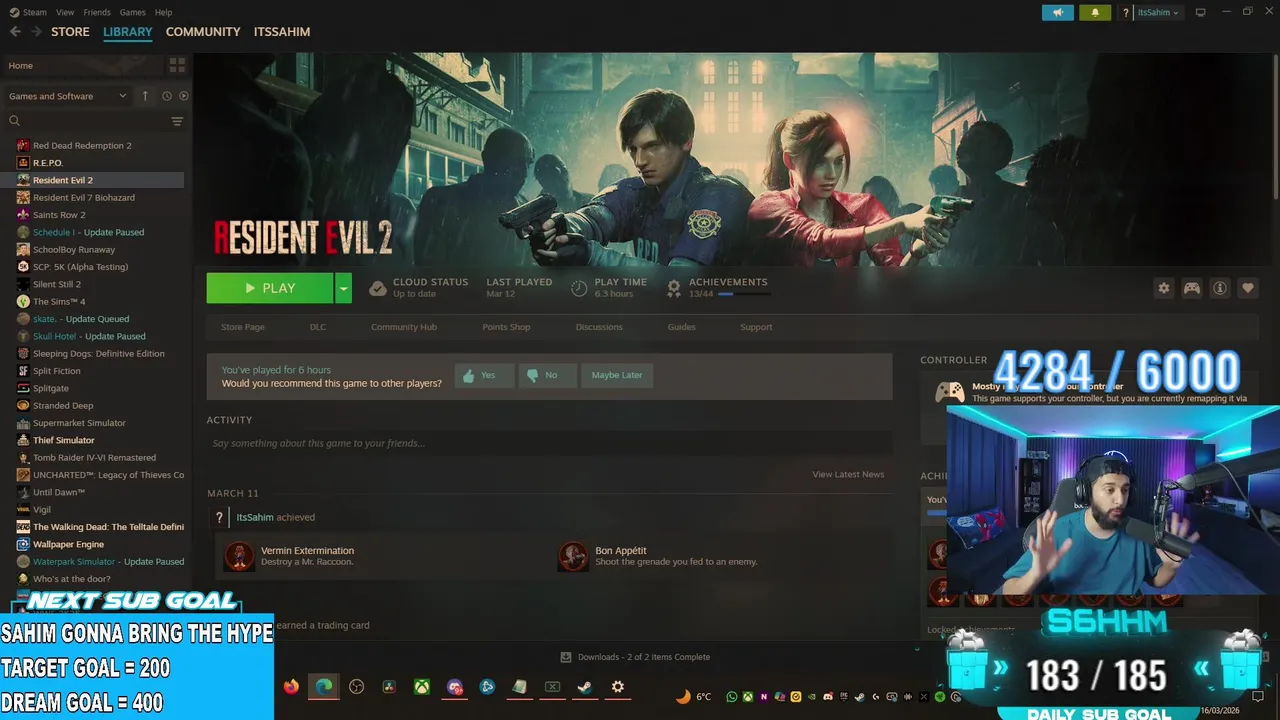
Task: Click the WhatsApp tray icon
Action: [x=732, y=697]
